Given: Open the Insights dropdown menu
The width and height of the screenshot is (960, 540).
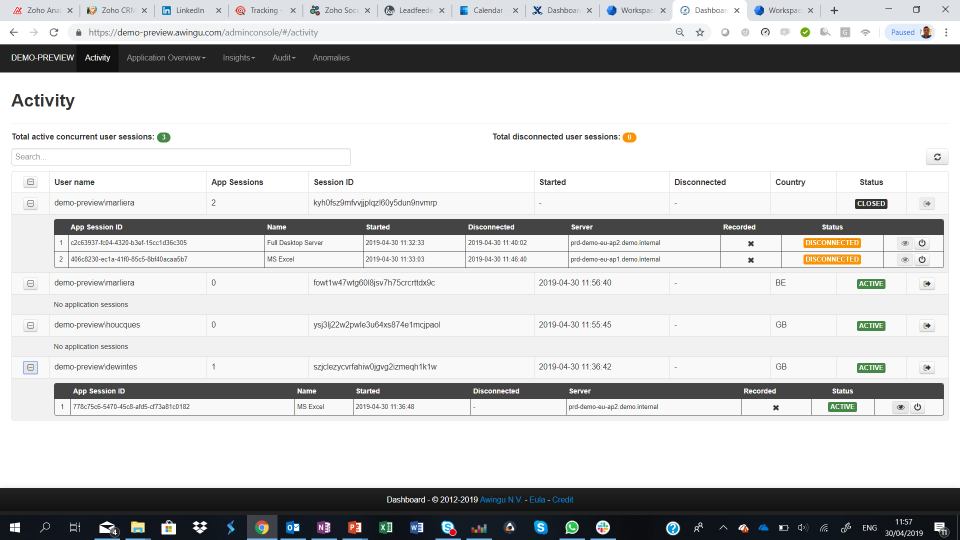Looking at the screenshot, I should click(239, 58).
